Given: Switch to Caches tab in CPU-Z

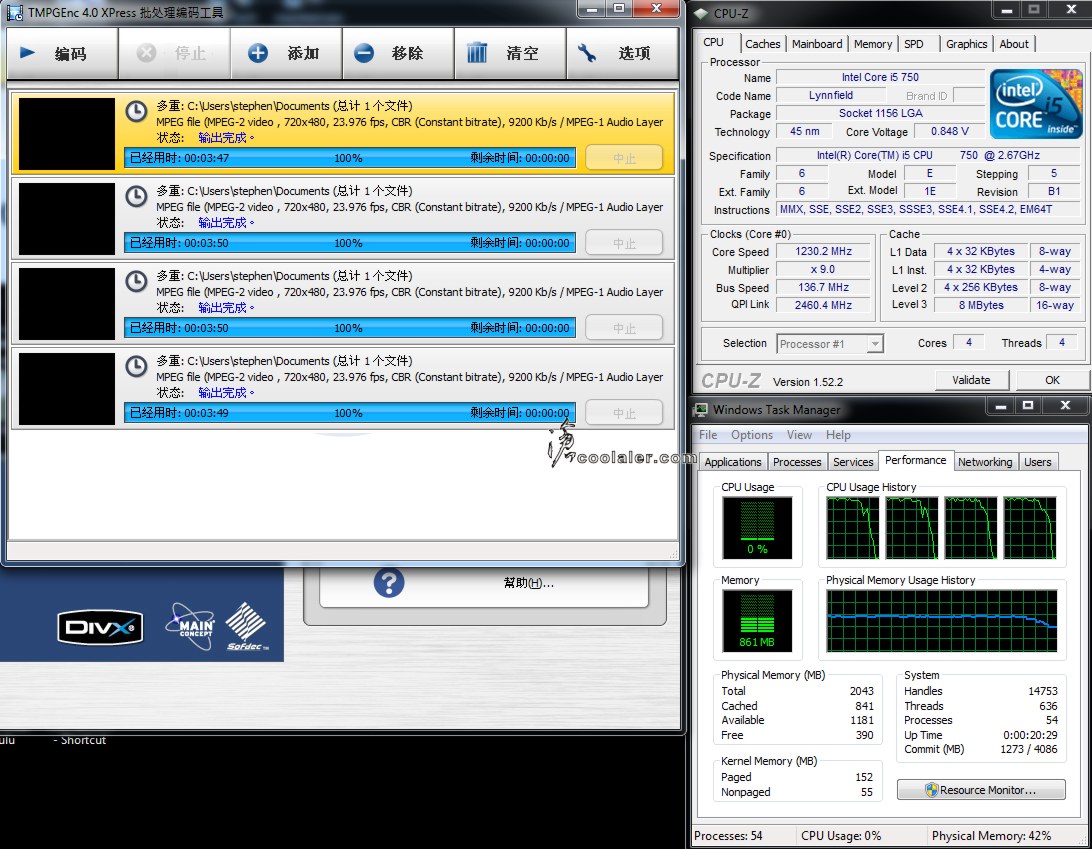Looking at the screenshot, I should 763,44.
